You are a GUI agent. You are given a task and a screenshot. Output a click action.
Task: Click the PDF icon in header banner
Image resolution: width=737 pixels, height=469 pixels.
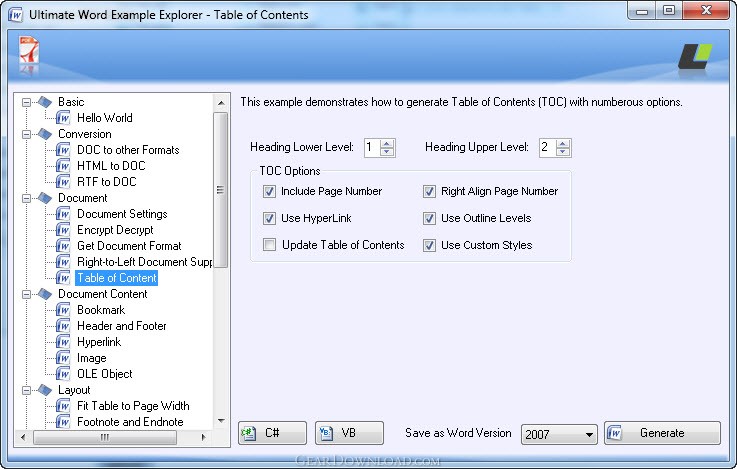click(x=29, y=50)
